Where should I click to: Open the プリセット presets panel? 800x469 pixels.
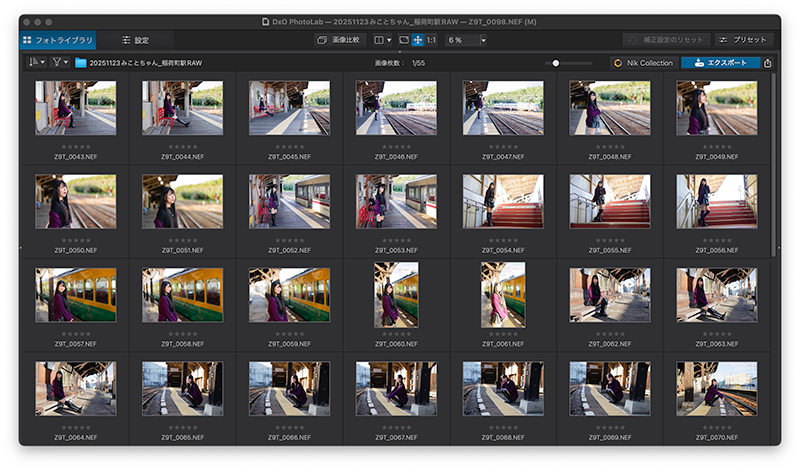744,40
